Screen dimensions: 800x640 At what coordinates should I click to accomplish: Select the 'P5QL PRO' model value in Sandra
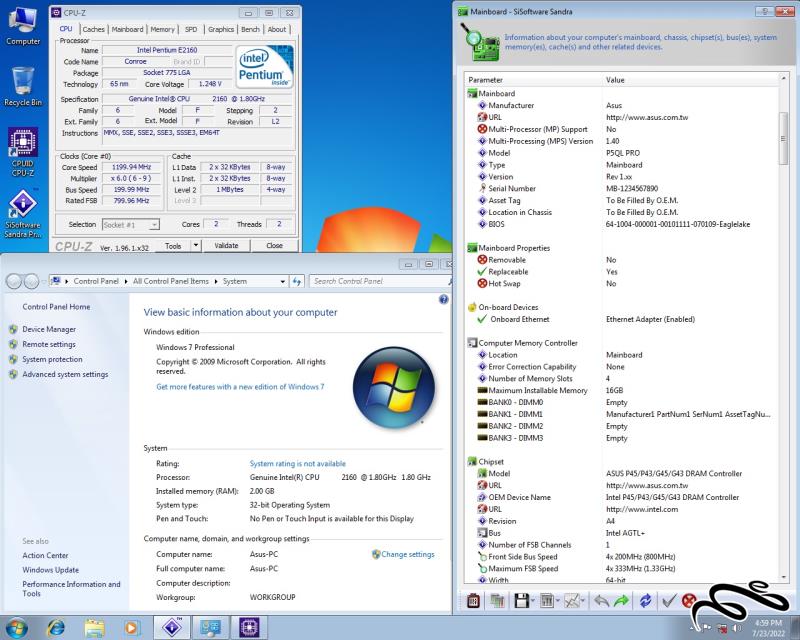pyautogui.click(x=622, y=153)
